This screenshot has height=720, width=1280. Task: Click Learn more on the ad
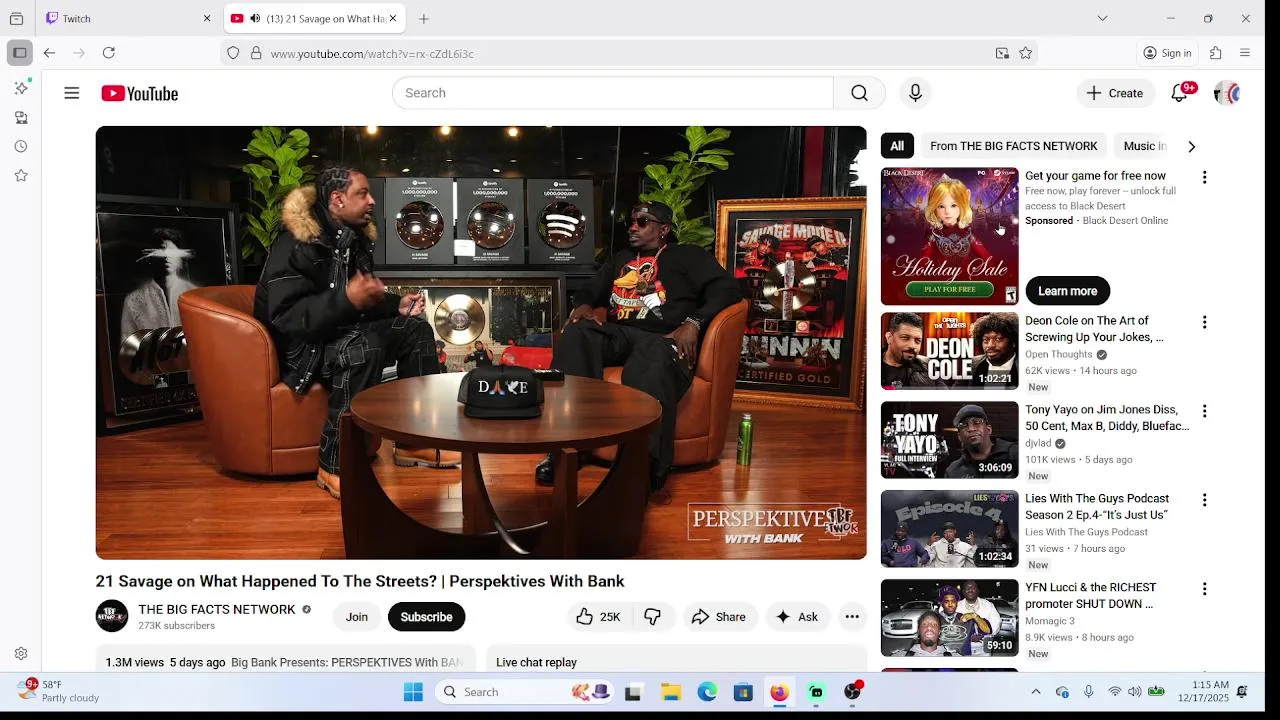[1067, 291]
